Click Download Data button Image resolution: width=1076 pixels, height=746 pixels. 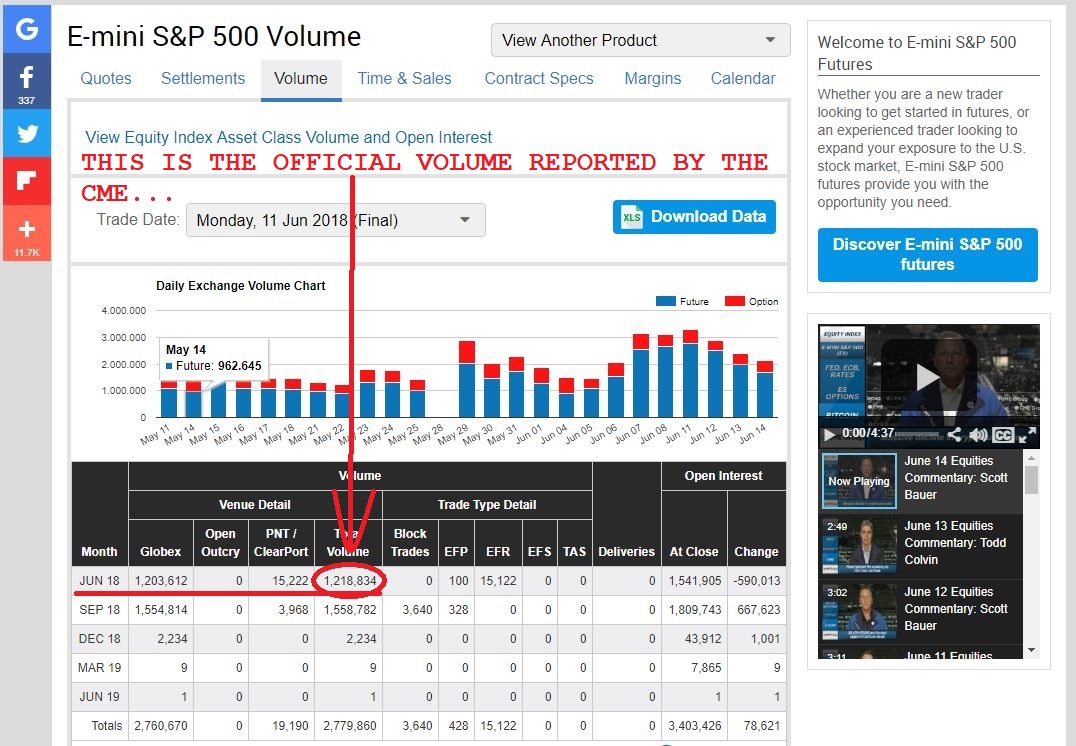694,217
